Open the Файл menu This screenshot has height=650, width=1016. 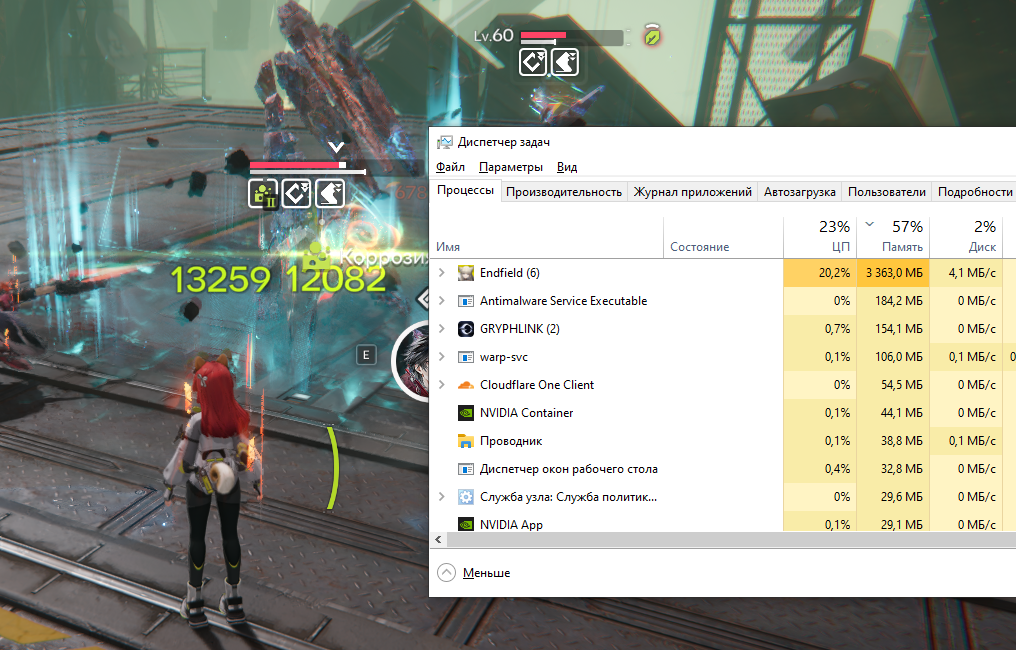[450, 167]
